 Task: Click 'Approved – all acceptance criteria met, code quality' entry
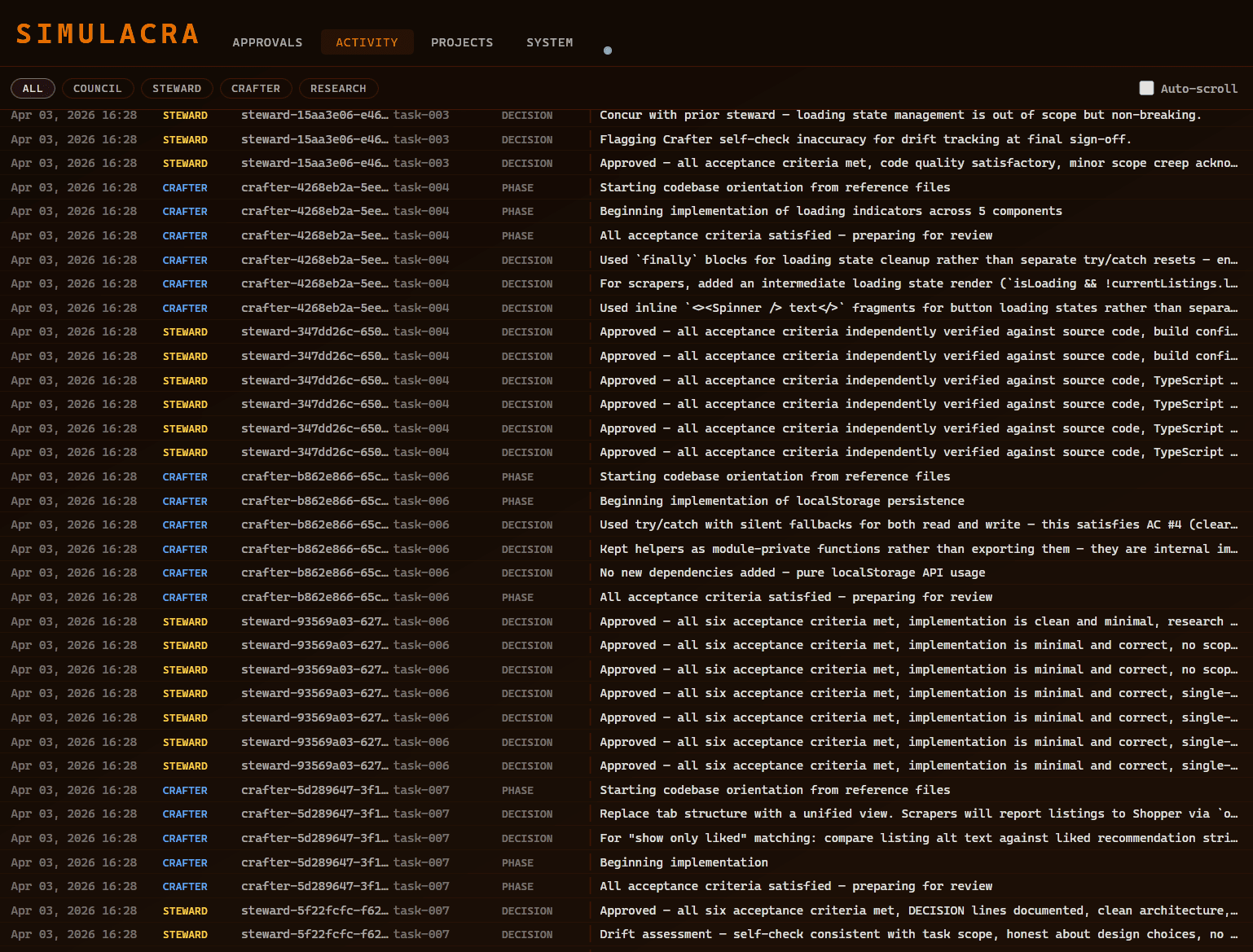(626, 164)
